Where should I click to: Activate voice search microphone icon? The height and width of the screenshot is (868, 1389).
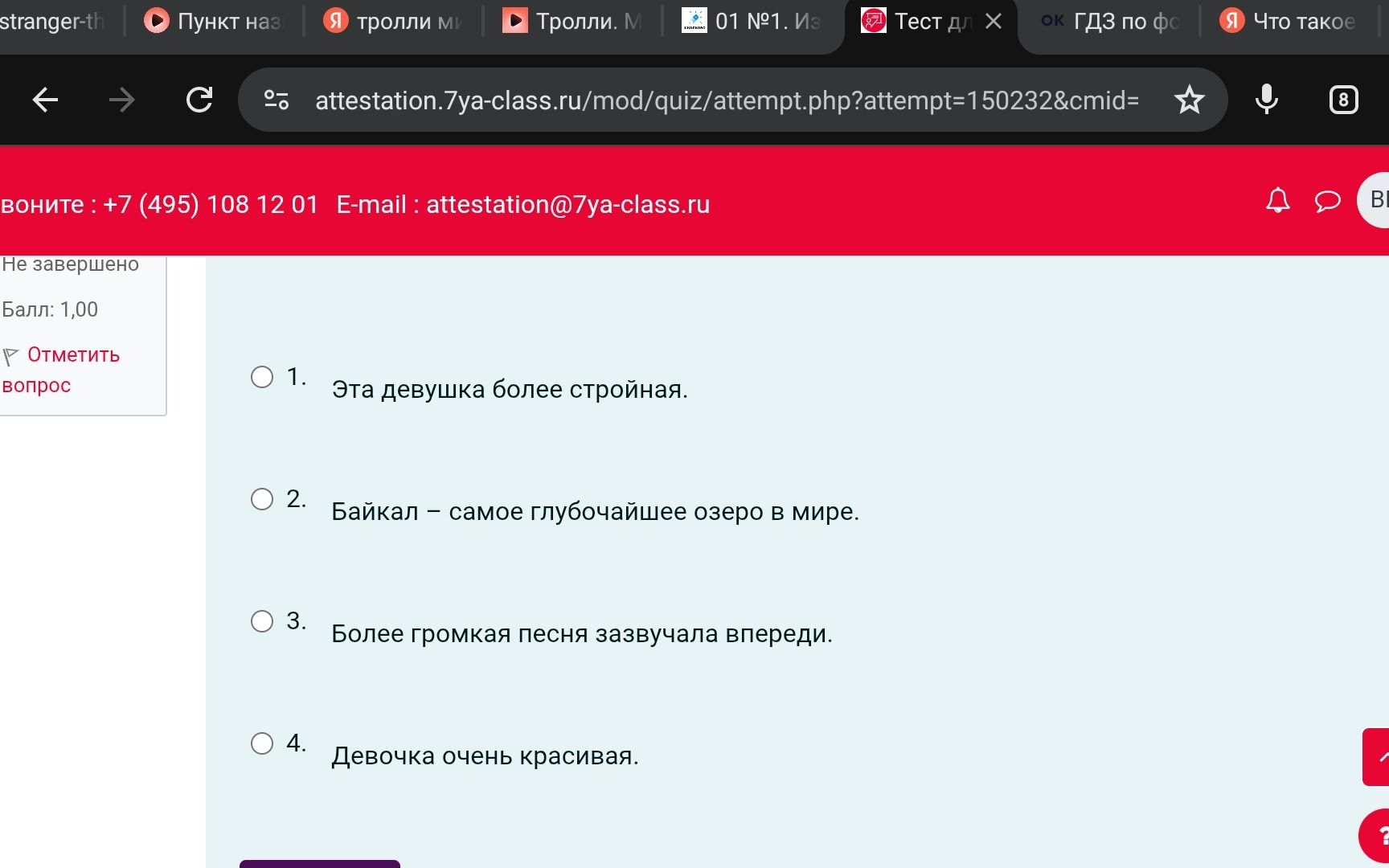[1267, 100]
